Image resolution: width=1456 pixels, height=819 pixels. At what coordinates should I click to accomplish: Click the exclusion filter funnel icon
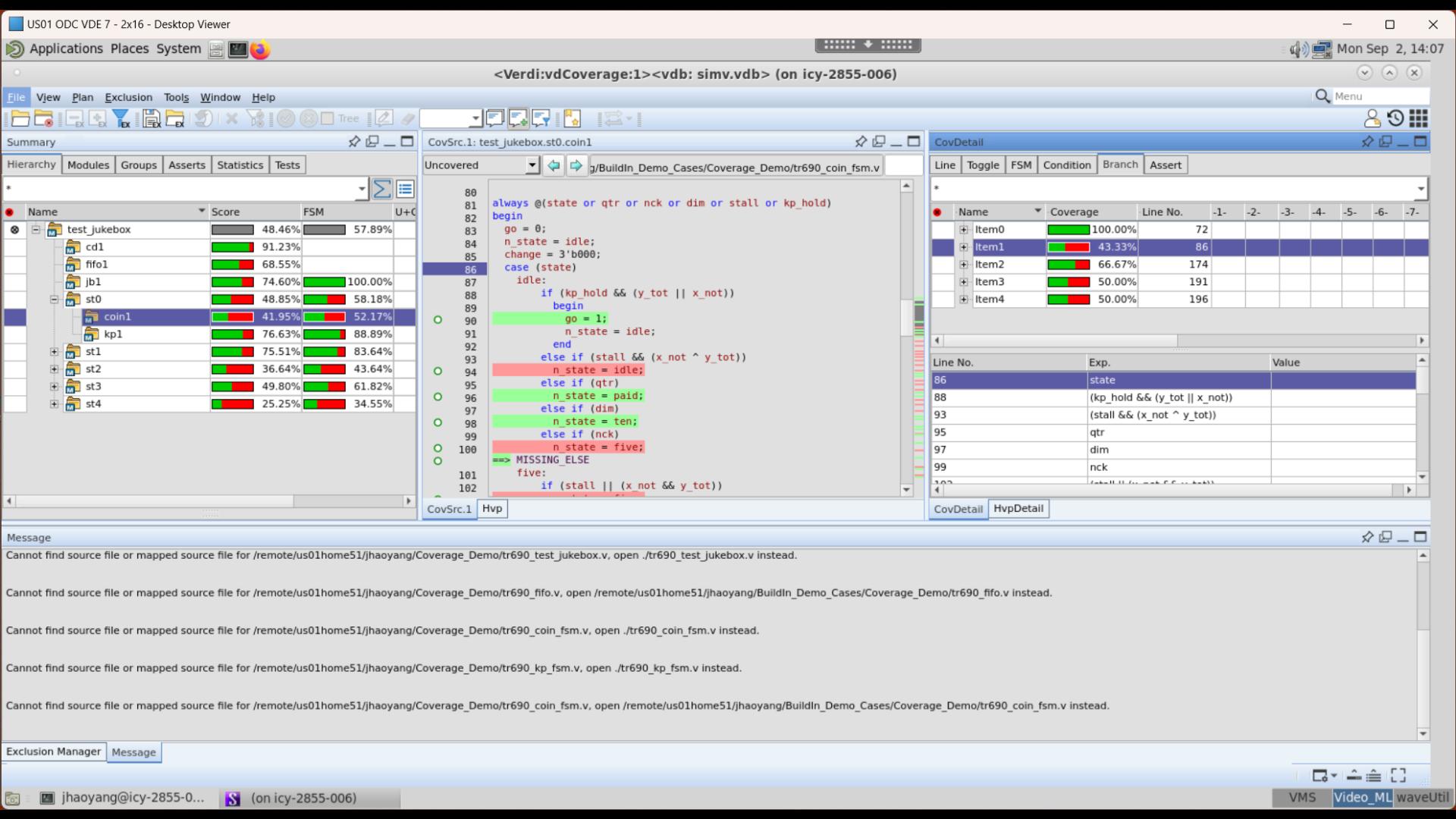121,119
